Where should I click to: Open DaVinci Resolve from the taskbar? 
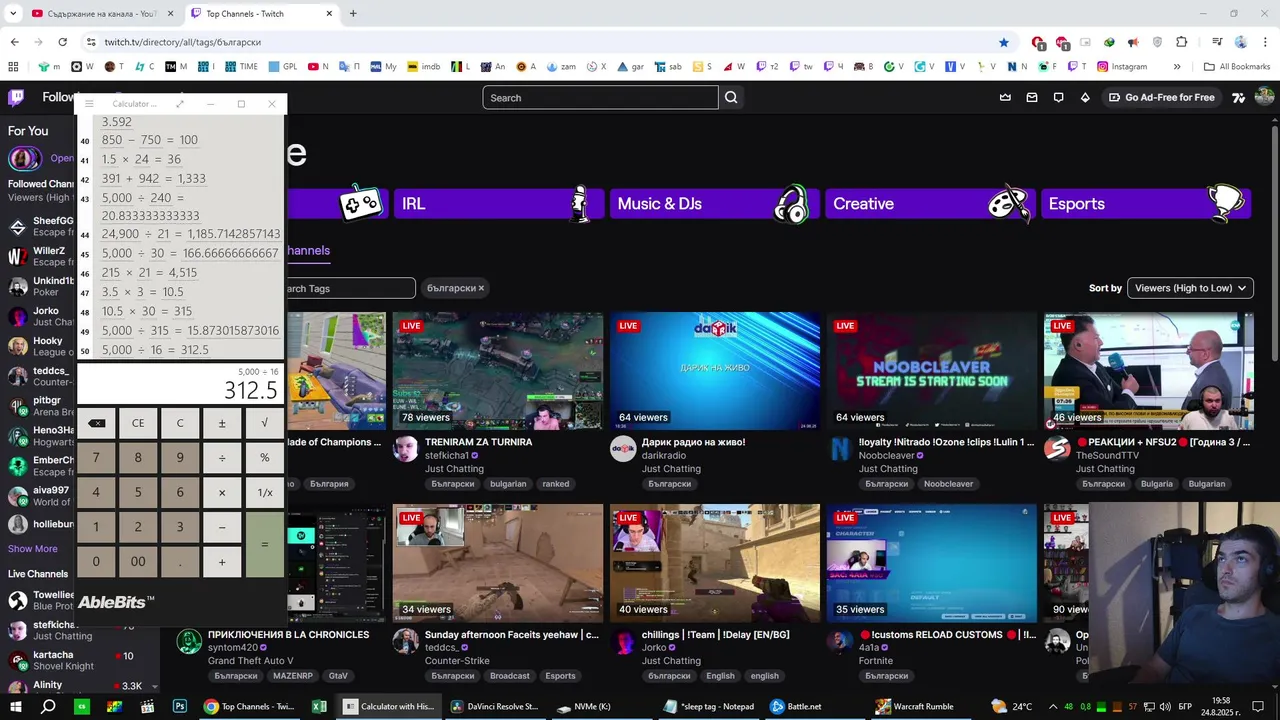[x=493, y=706]
